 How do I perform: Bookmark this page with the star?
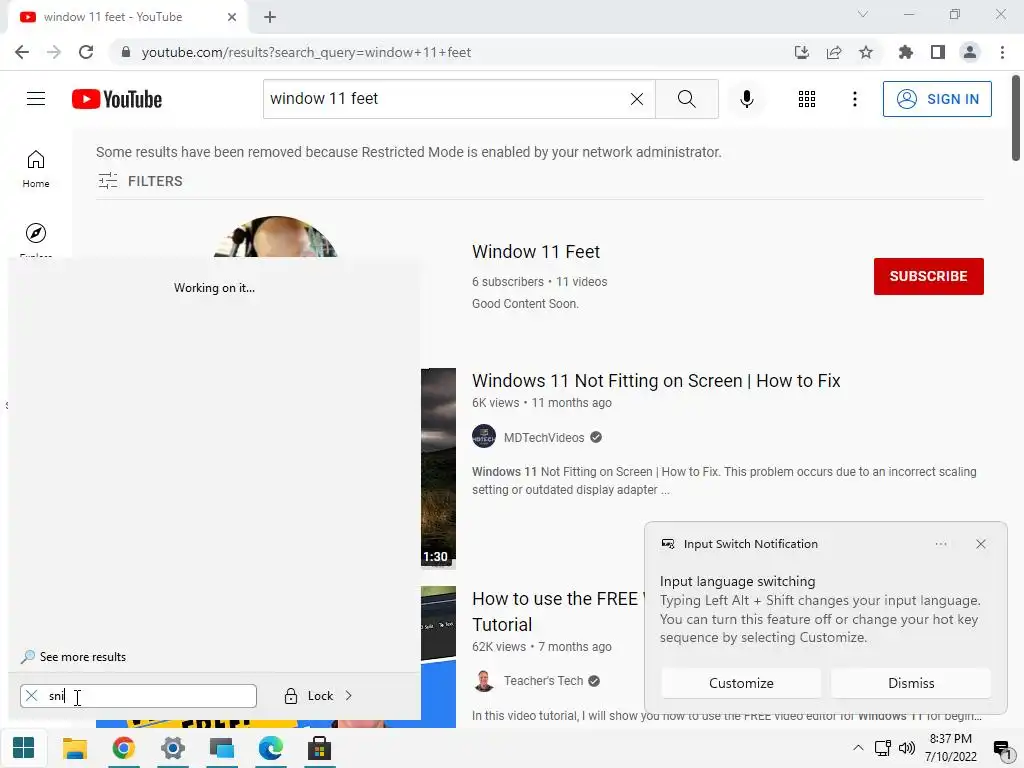point(866,52)
